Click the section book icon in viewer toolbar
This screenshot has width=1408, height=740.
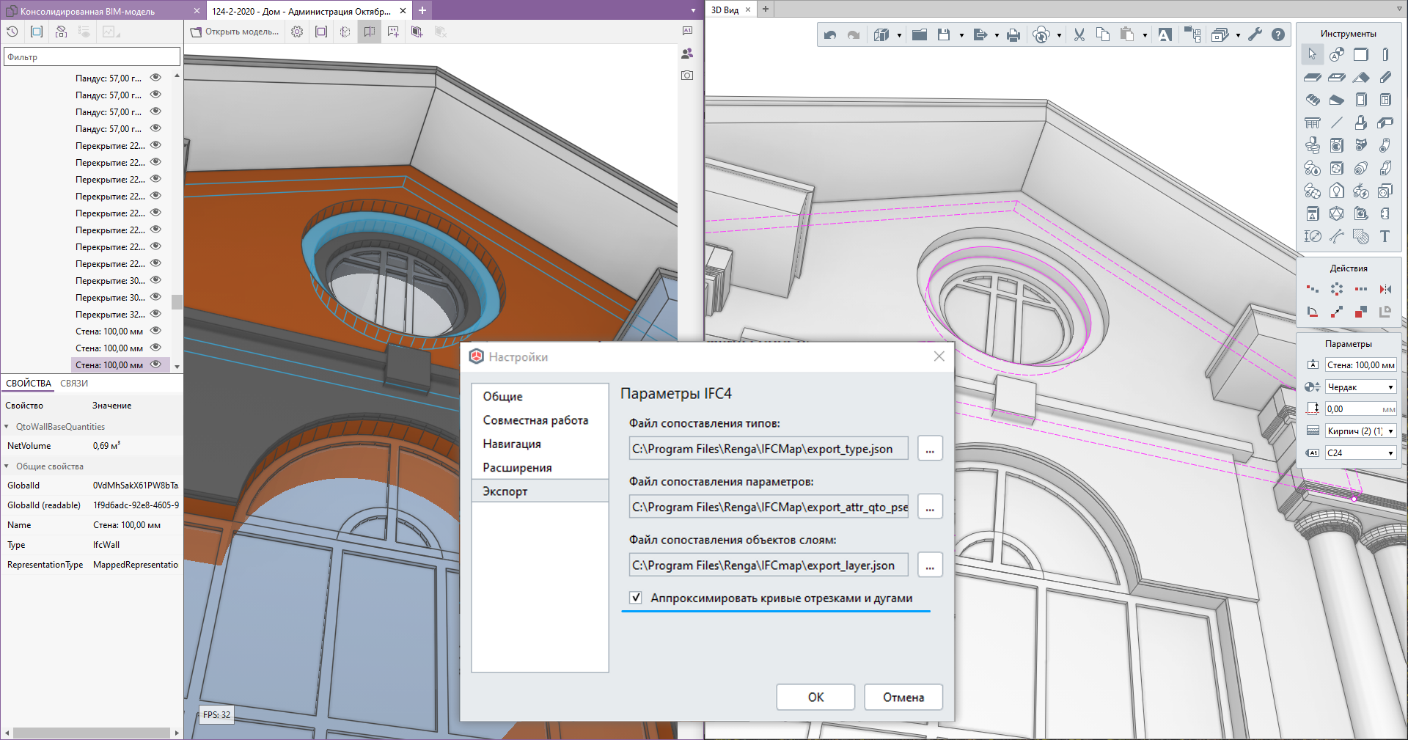tap(369, 32)
